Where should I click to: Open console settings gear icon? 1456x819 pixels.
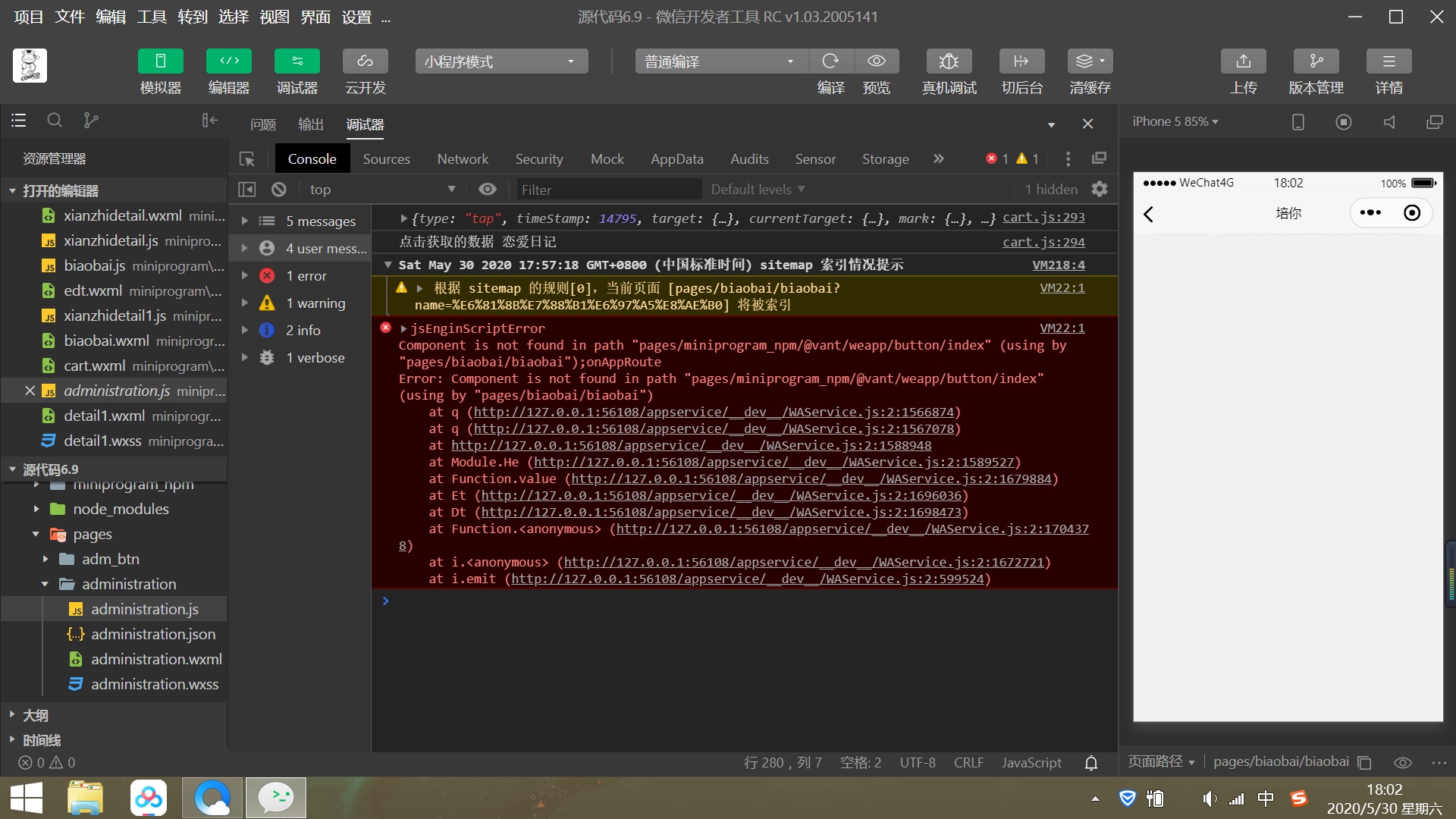click(1099, 189)
